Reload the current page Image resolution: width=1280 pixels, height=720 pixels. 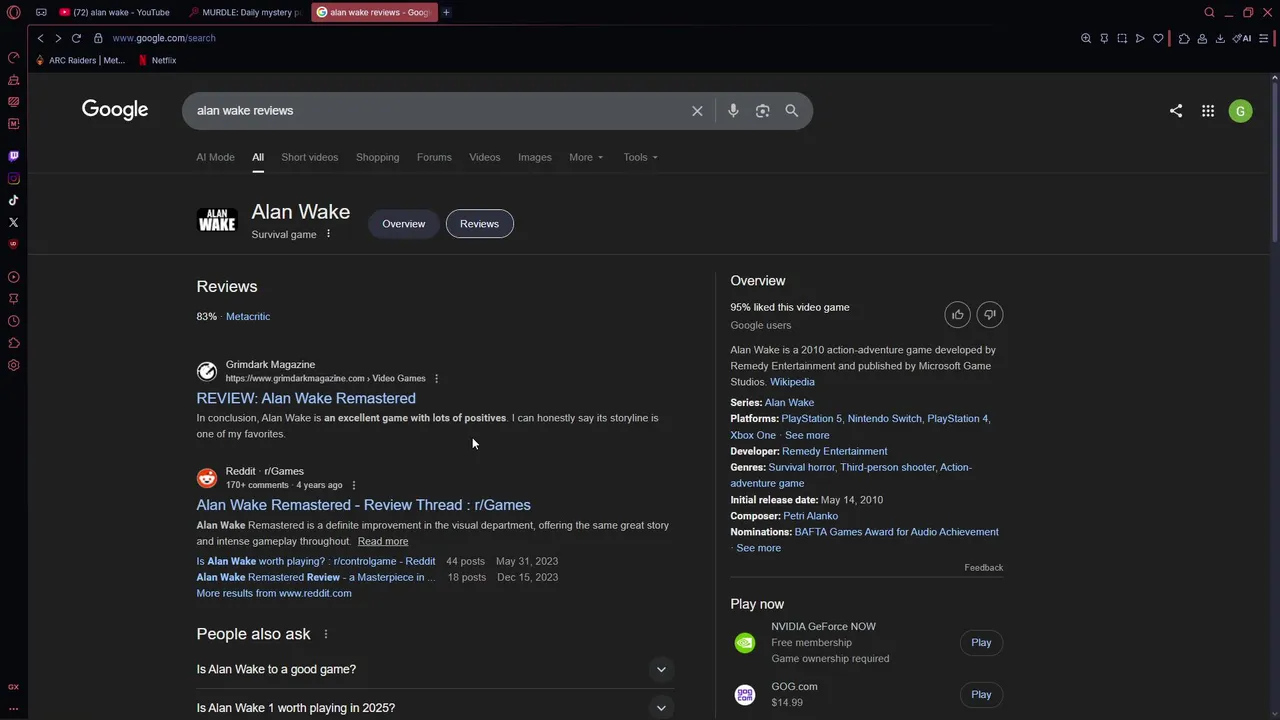point(76,38)
